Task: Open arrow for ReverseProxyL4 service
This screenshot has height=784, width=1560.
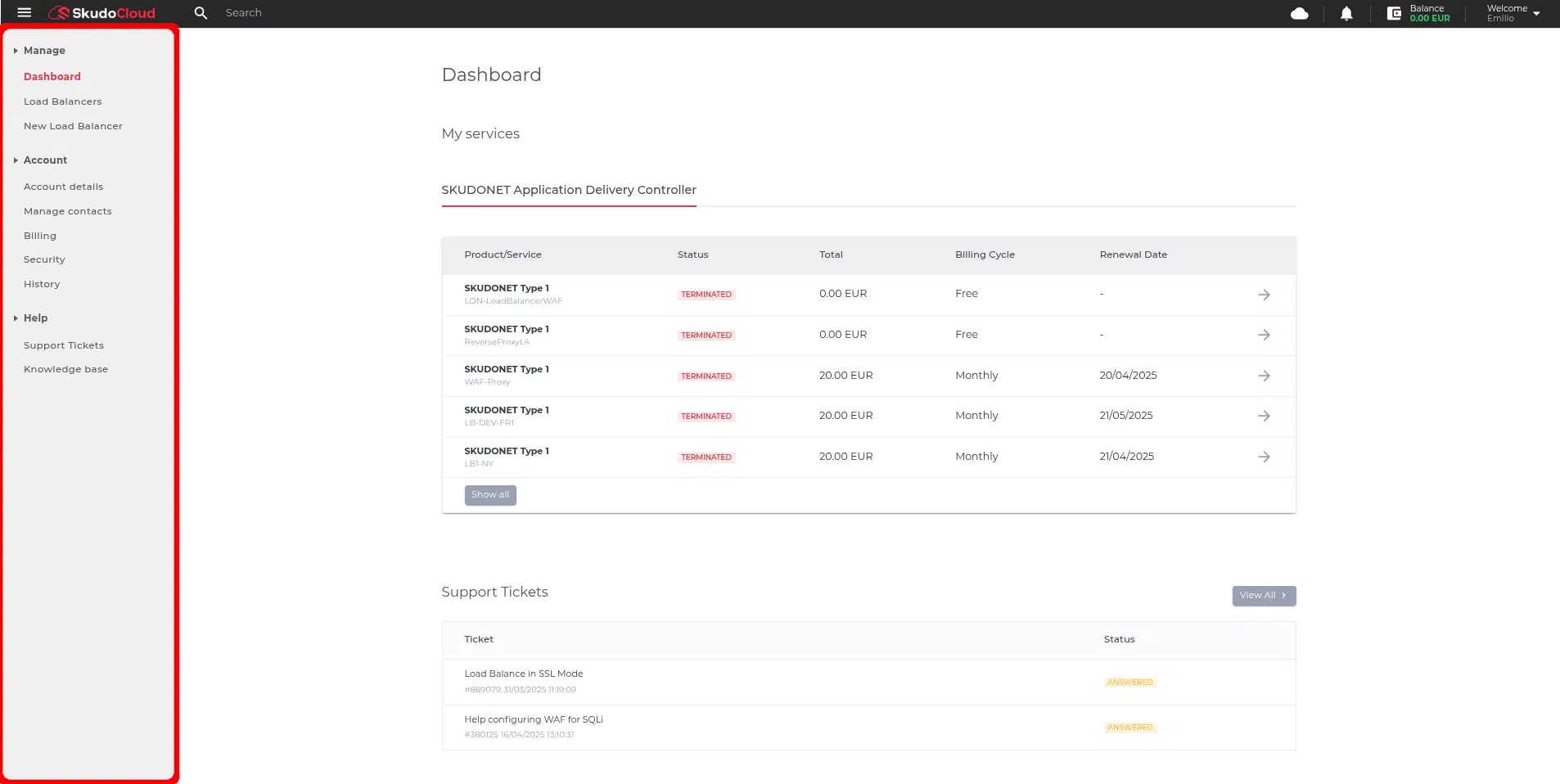Action: [x=1264, y=335]
